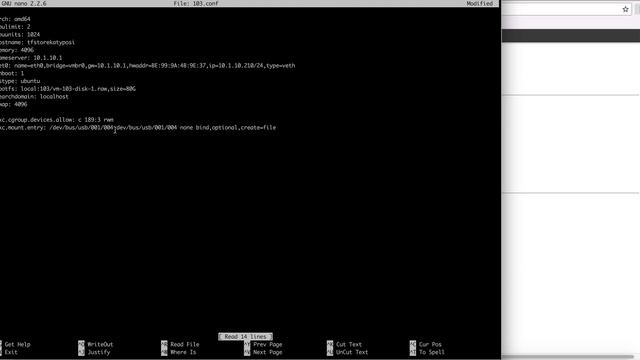Click the 'Cut Text' shortcut label
Viewport: 640px width, 360px height.
[349, 344]
